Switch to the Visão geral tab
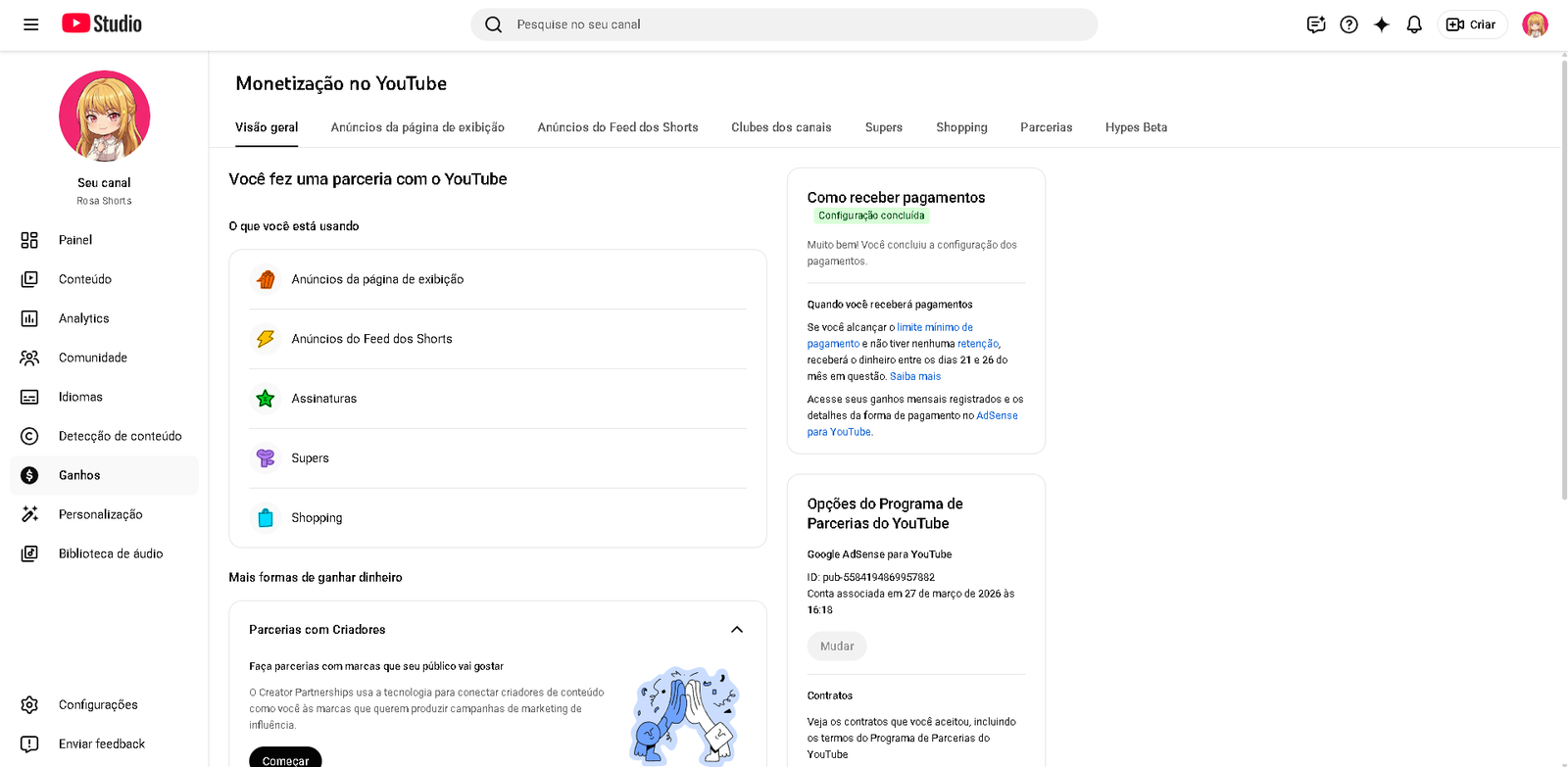Viewport: 1568px width, 767px height. point(267,127)
